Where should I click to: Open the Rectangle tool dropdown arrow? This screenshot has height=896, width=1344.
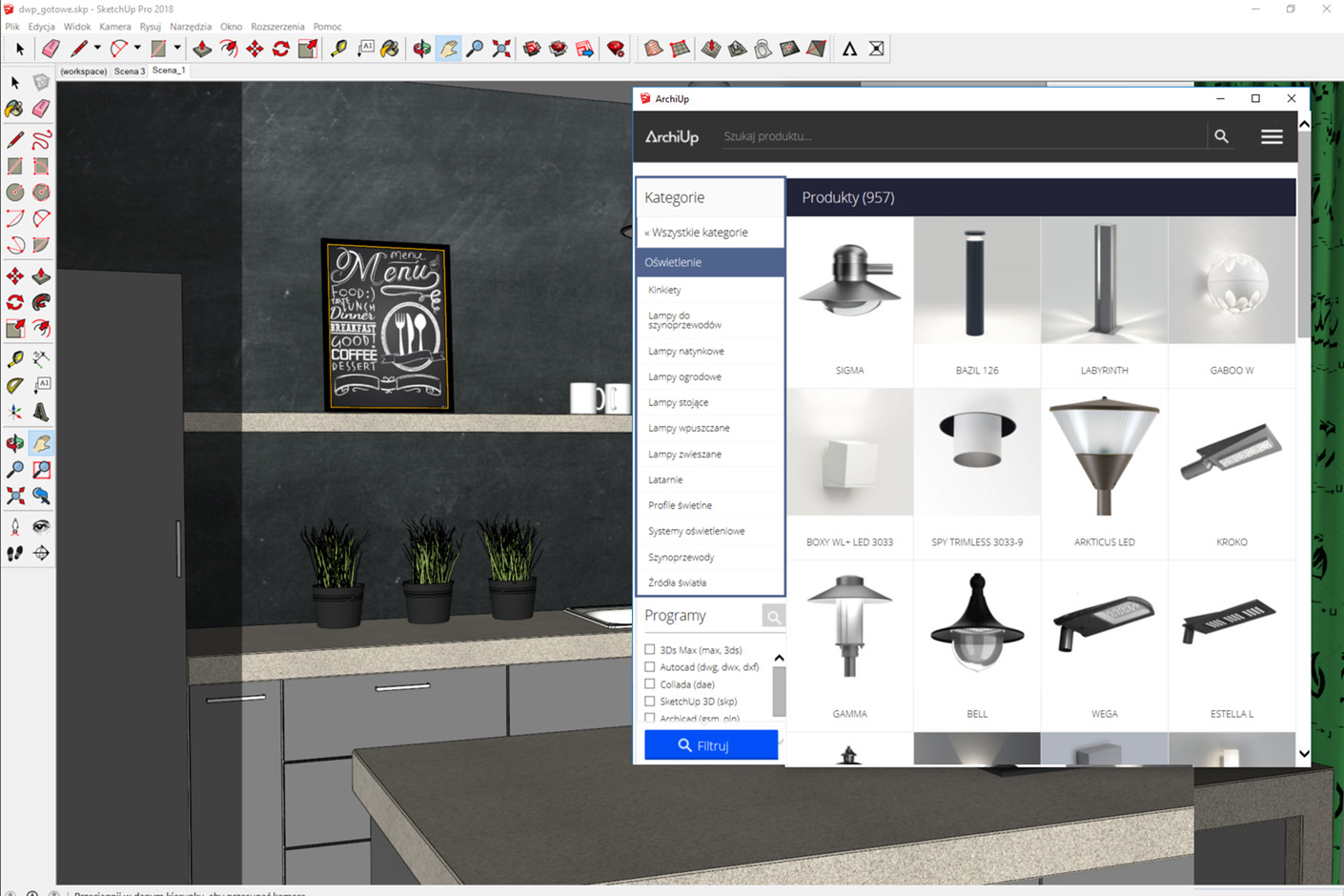(x=177, y=48)
